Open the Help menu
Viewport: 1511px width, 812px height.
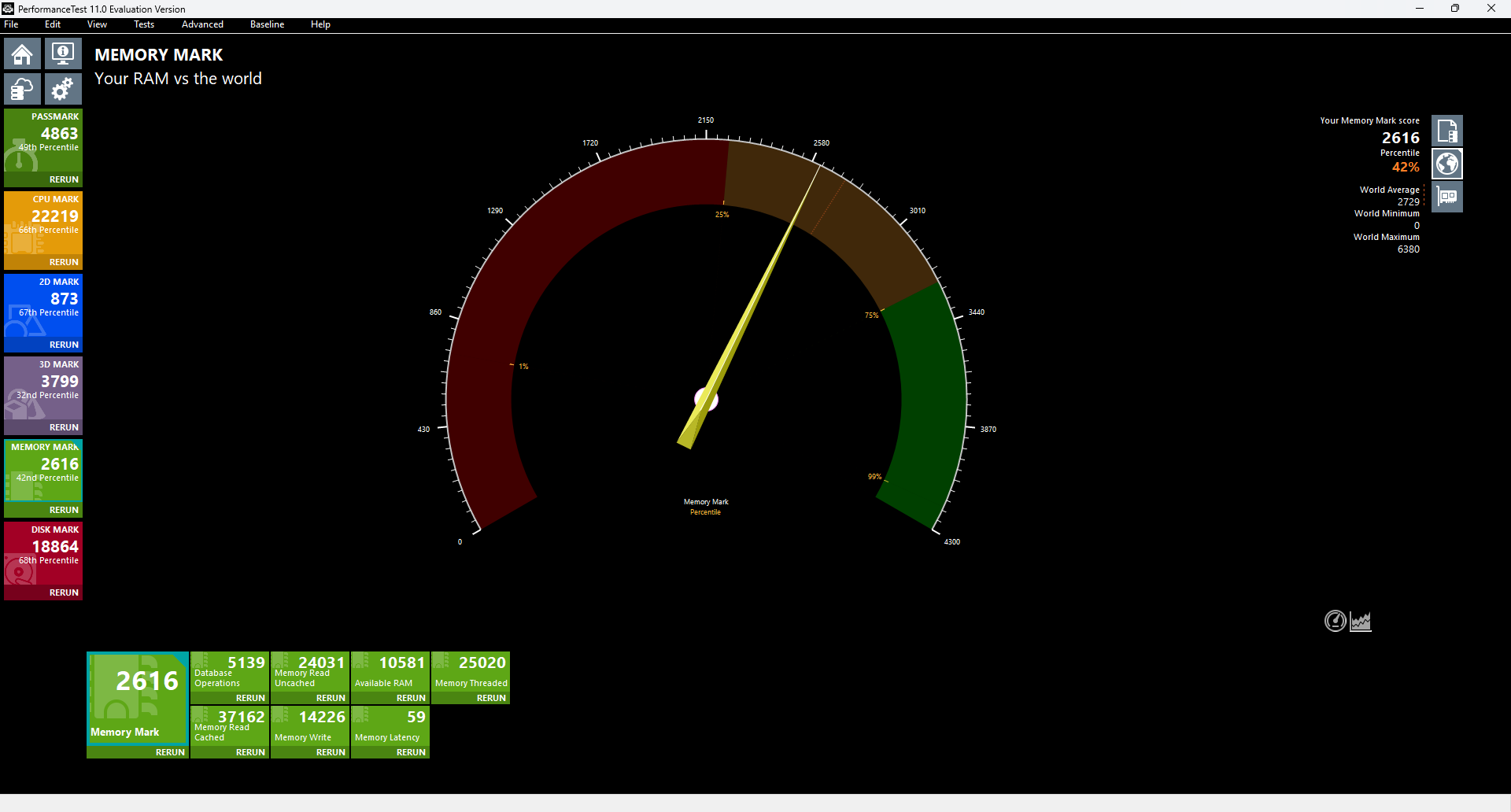(x=320, y=24)
